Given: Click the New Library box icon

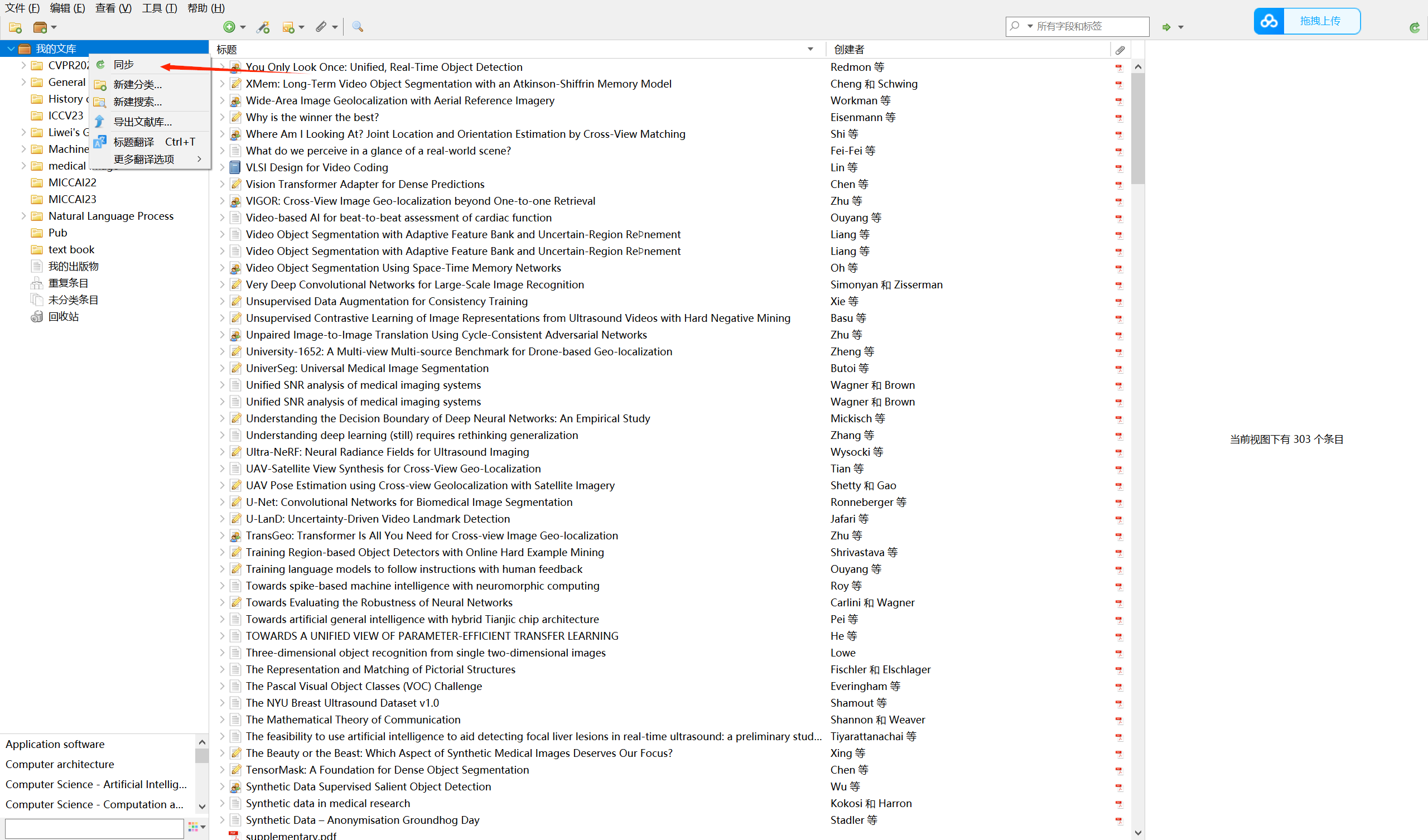Looking at the screenshot, I should pos(40,27).
